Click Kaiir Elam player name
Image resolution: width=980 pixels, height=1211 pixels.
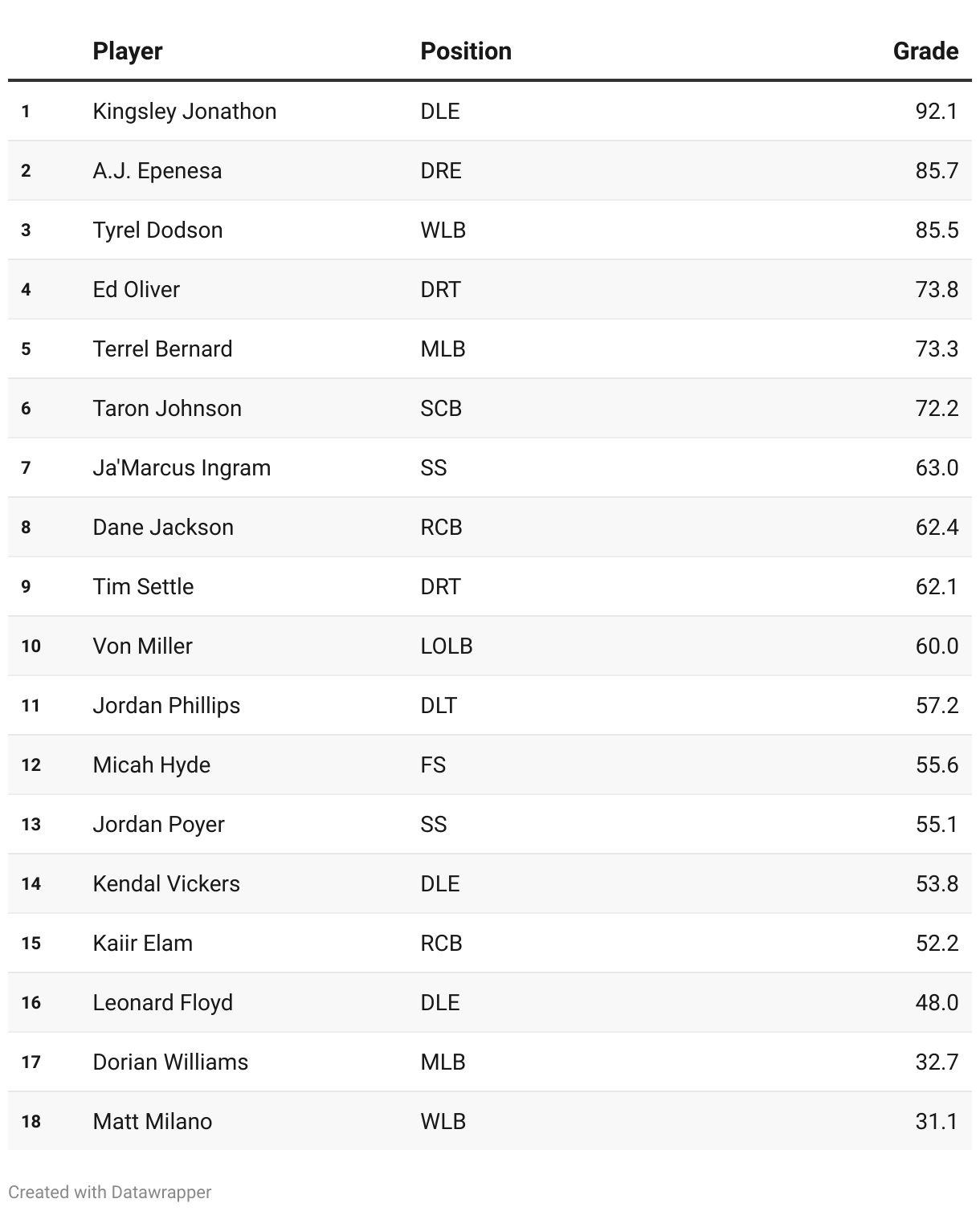(x=143, y=944)
